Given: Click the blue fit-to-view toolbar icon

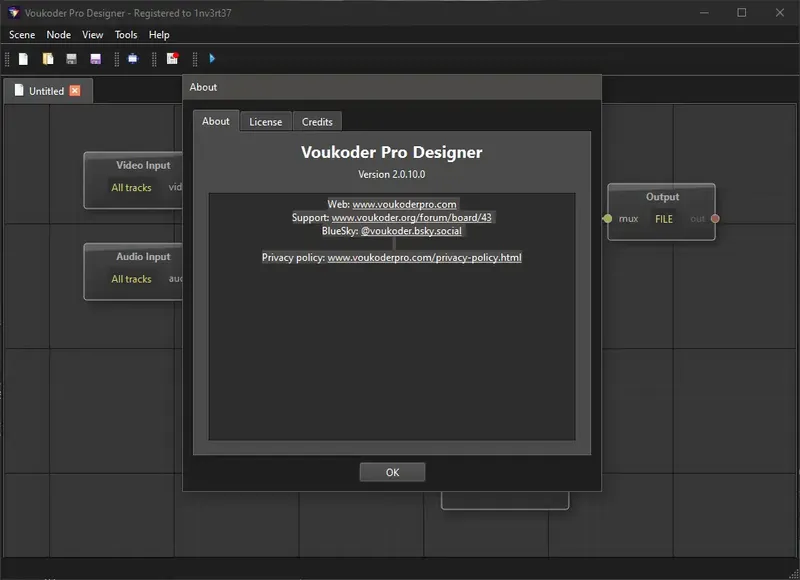Looking at the screenshot, I should click(133, 59).
